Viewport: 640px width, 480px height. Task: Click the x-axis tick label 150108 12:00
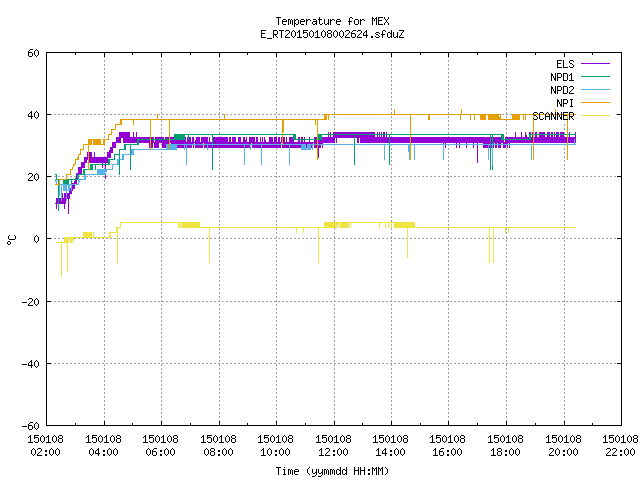[x=334, y=446]
